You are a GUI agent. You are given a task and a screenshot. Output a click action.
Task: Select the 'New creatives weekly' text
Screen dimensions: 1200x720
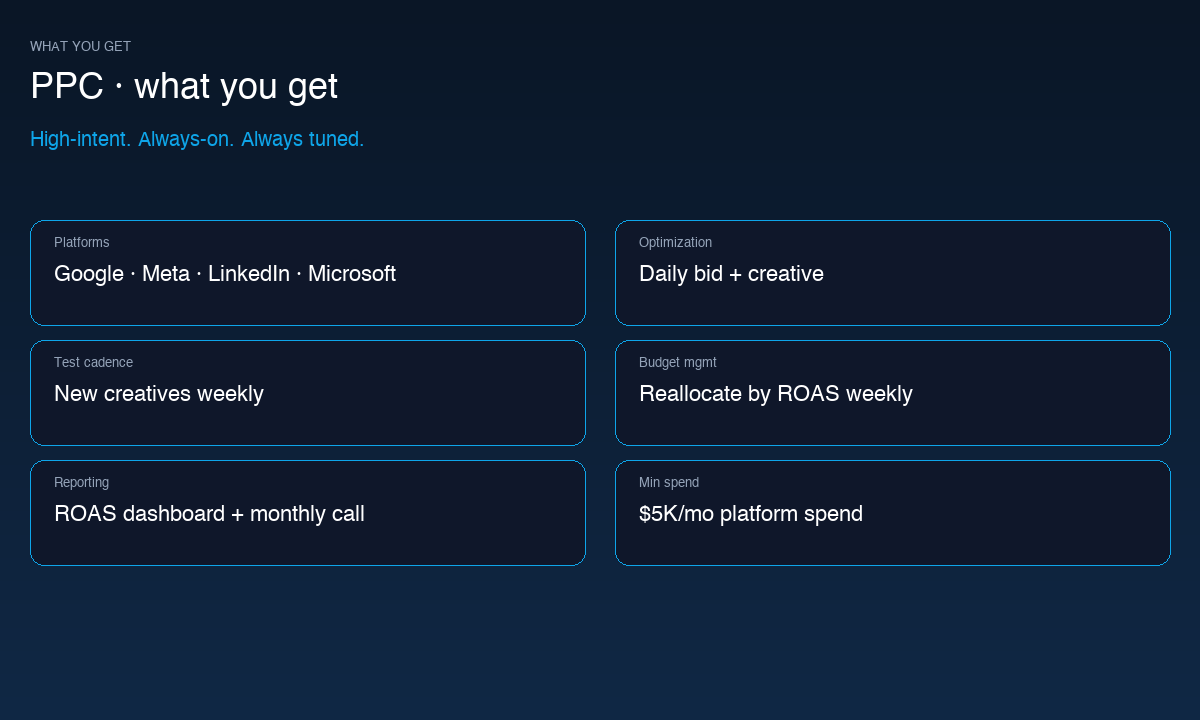pyautogui.click(x=159, y=394)
